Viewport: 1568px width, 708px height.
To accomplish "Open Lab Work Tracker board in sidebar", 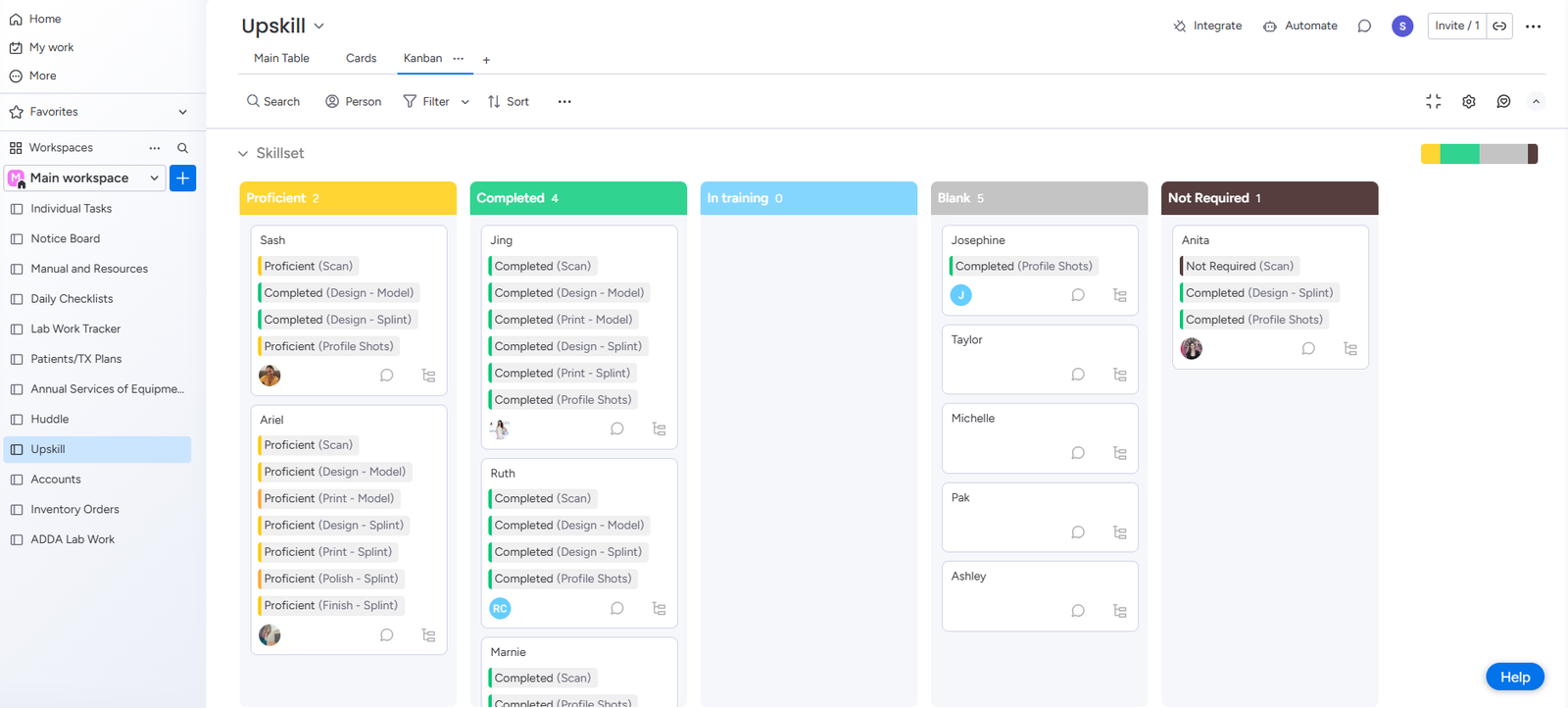I will (x=75, y=329).
